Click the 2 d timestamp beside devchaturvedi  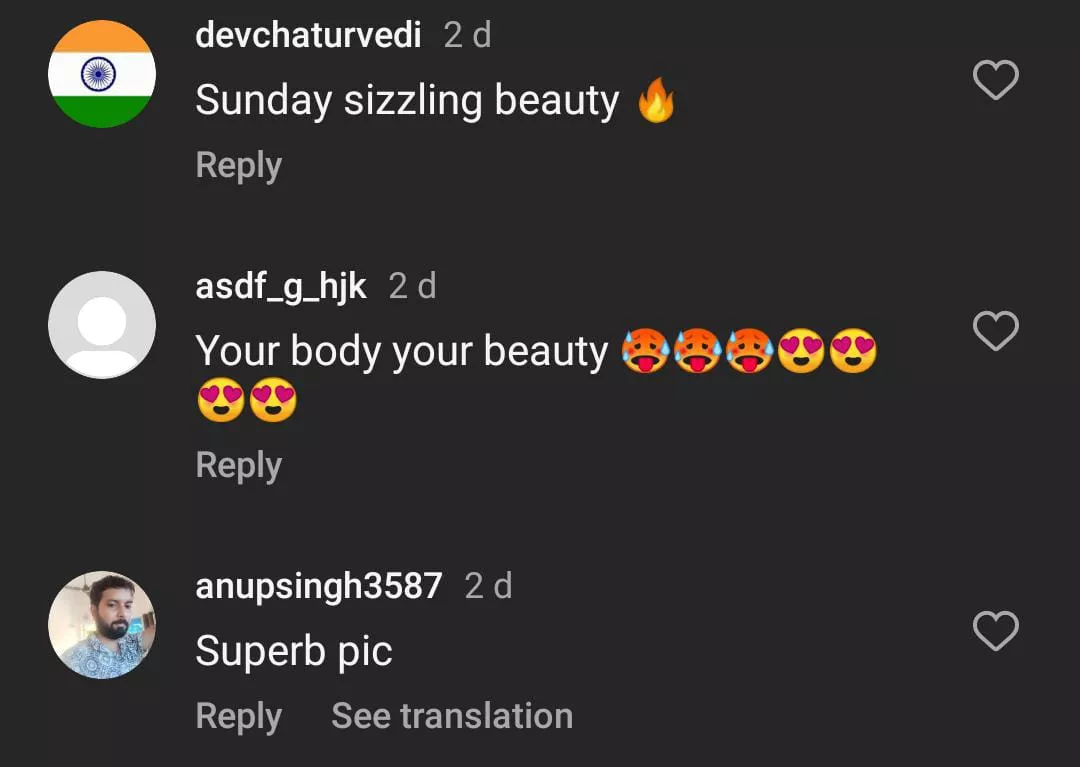(468, 35)
